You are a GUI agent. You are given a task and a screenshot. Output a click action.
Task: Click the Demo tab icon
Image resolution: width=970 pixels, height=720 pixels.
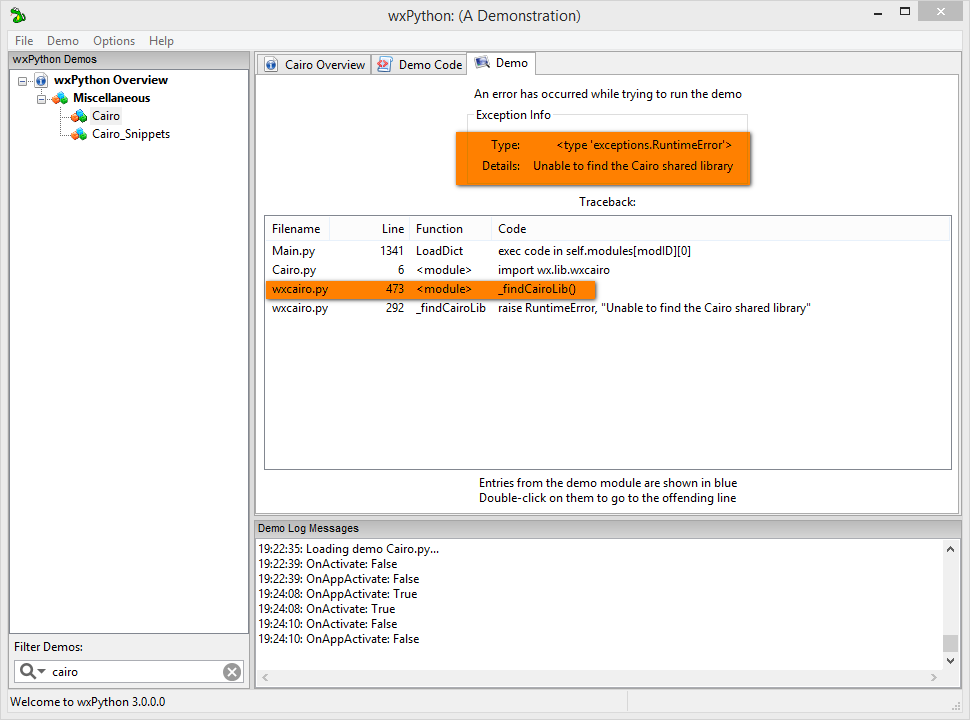coord(482,62)
